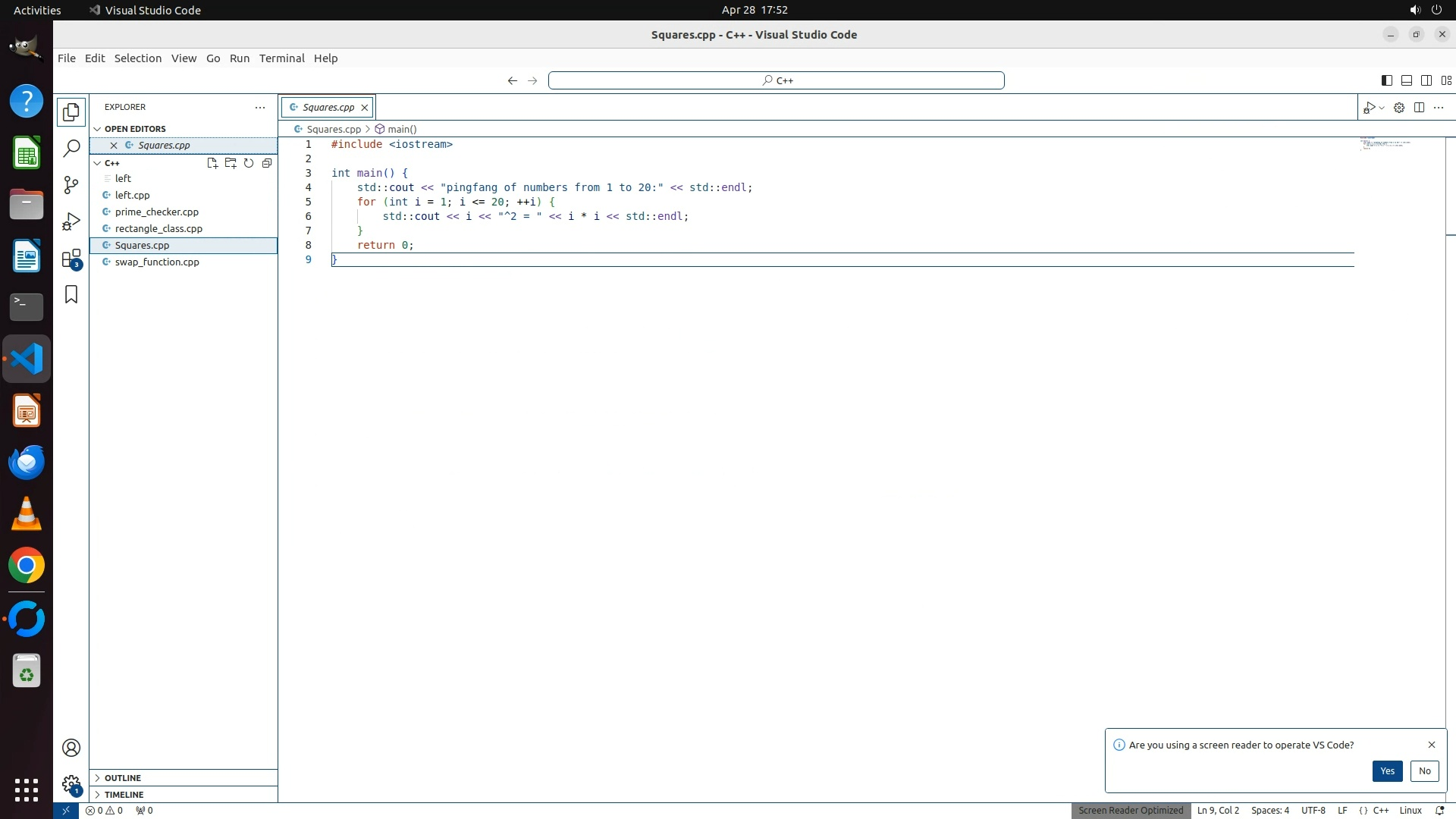1456x819 pixels.
Task: Toggle the secondary side bar
Action: click(1426, 80)
